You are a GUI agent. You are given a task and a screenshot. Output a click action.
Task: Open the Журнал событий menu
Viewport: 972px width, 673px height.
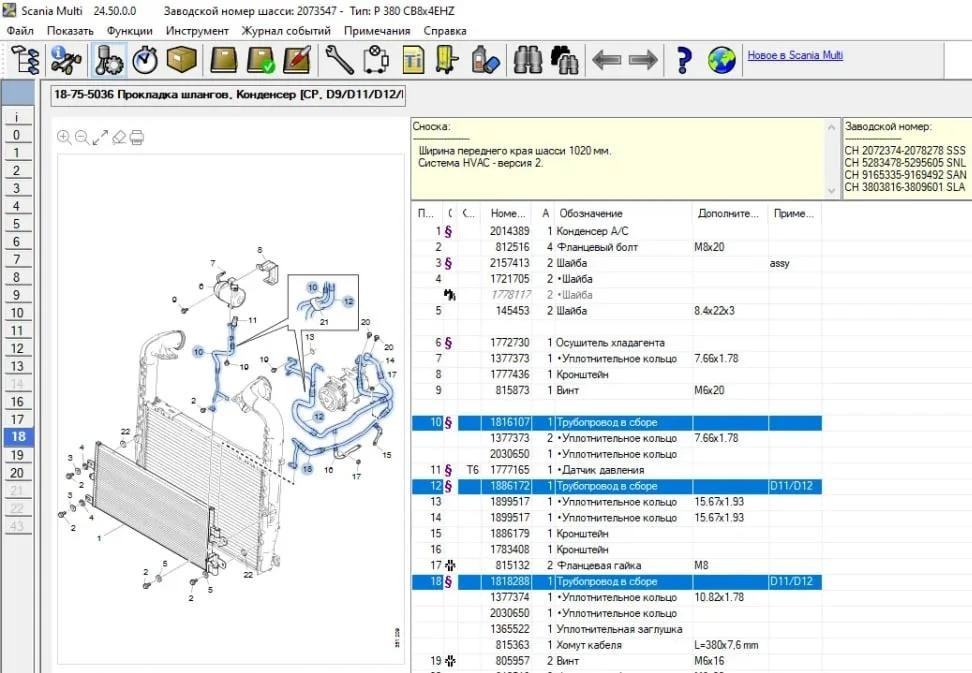point(286,30)
